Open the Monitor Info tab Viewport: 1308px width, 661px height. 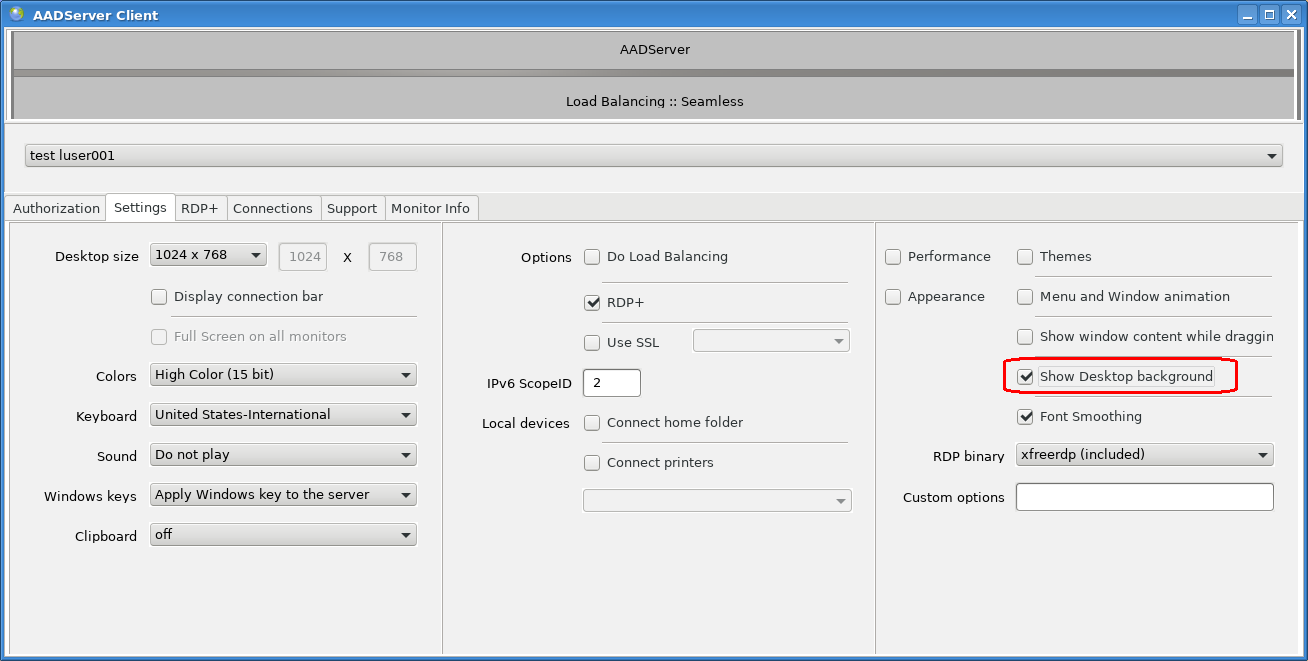click(x=430, y=208)
